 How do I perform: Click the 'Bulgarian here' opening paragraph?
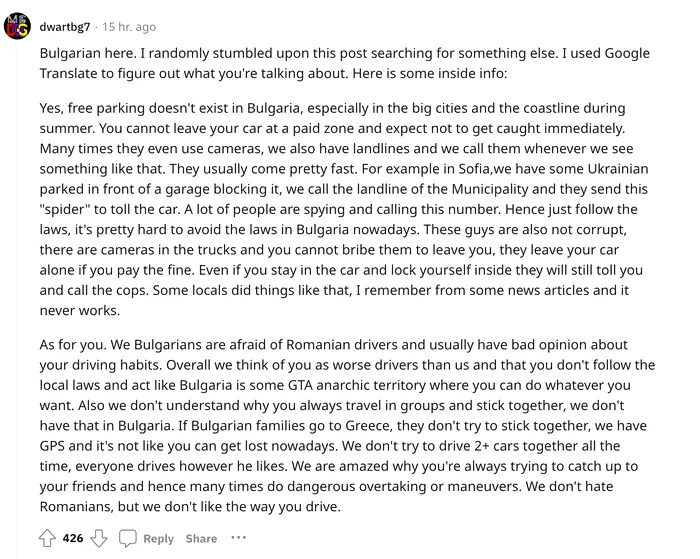[x=344, y=63]
